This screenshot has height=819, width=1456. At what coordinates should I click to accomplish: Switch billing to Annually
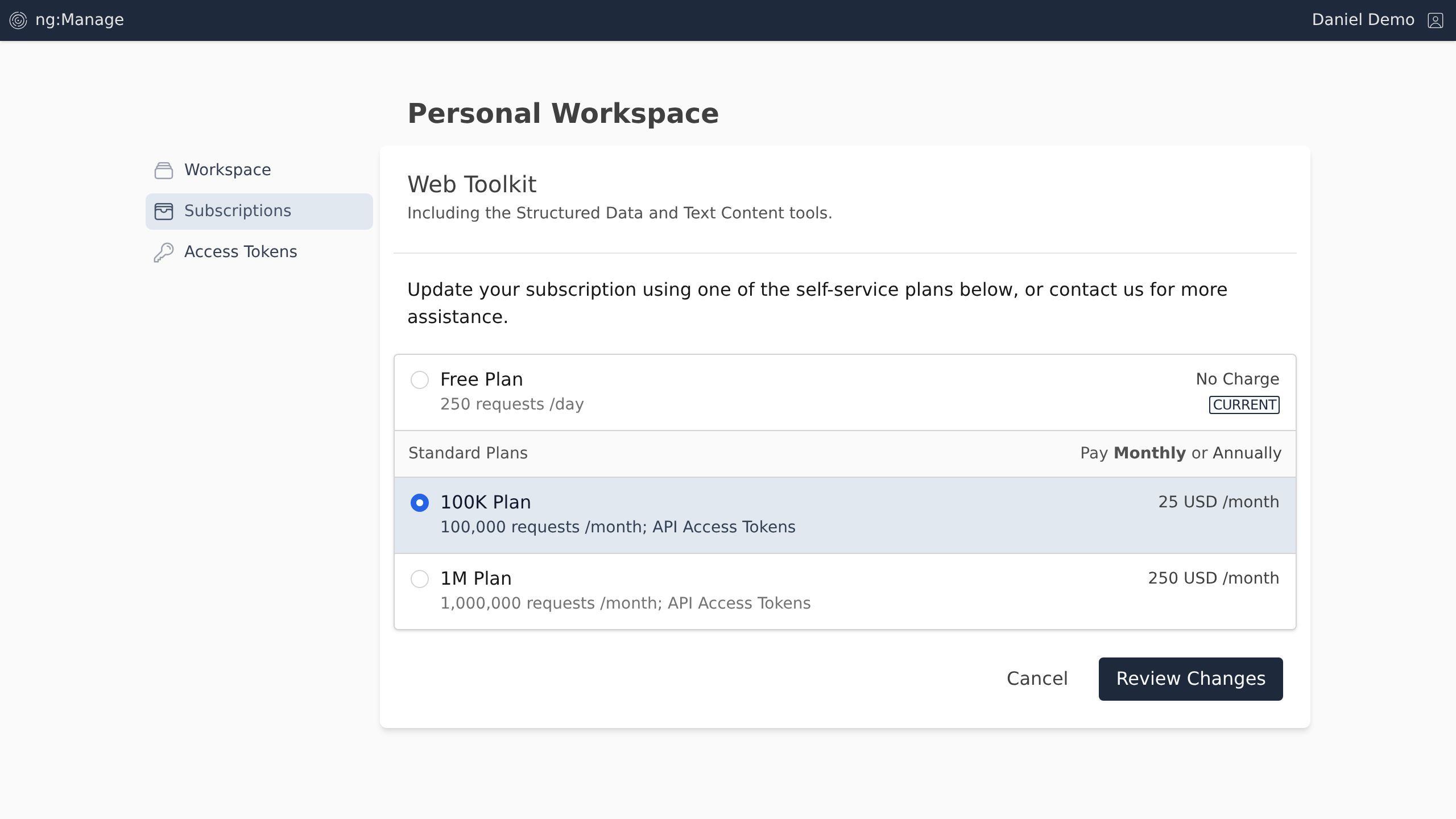point(1247,453)
